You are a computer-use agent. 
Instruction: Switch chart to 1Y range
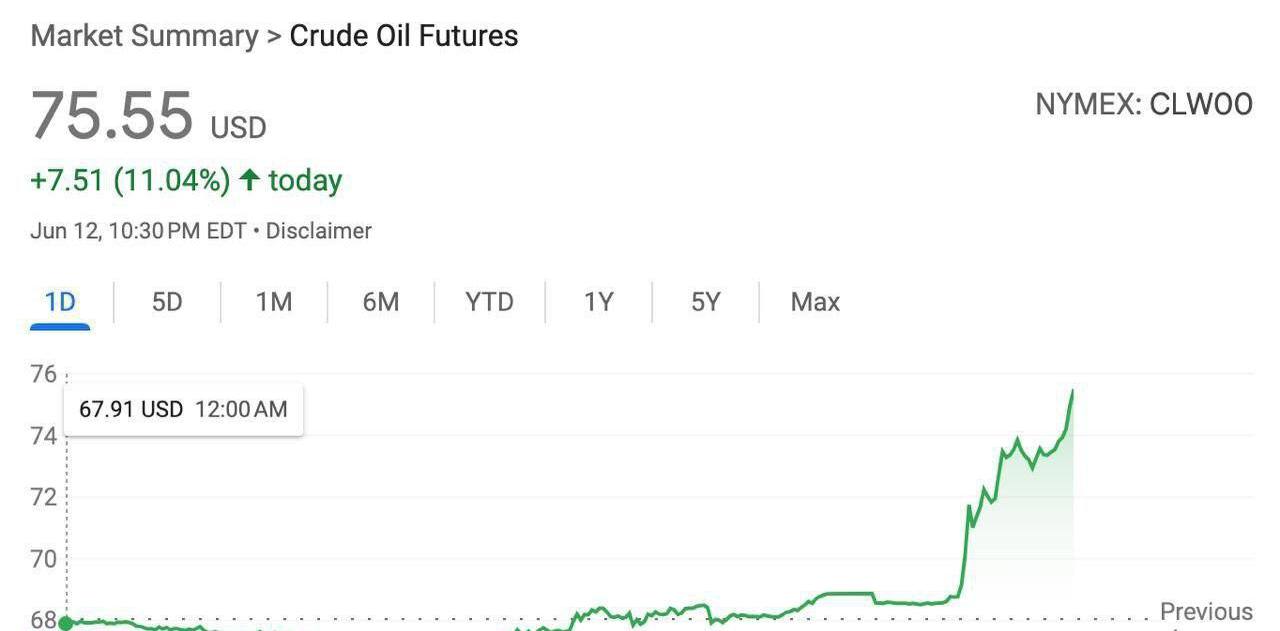point(598,302)
